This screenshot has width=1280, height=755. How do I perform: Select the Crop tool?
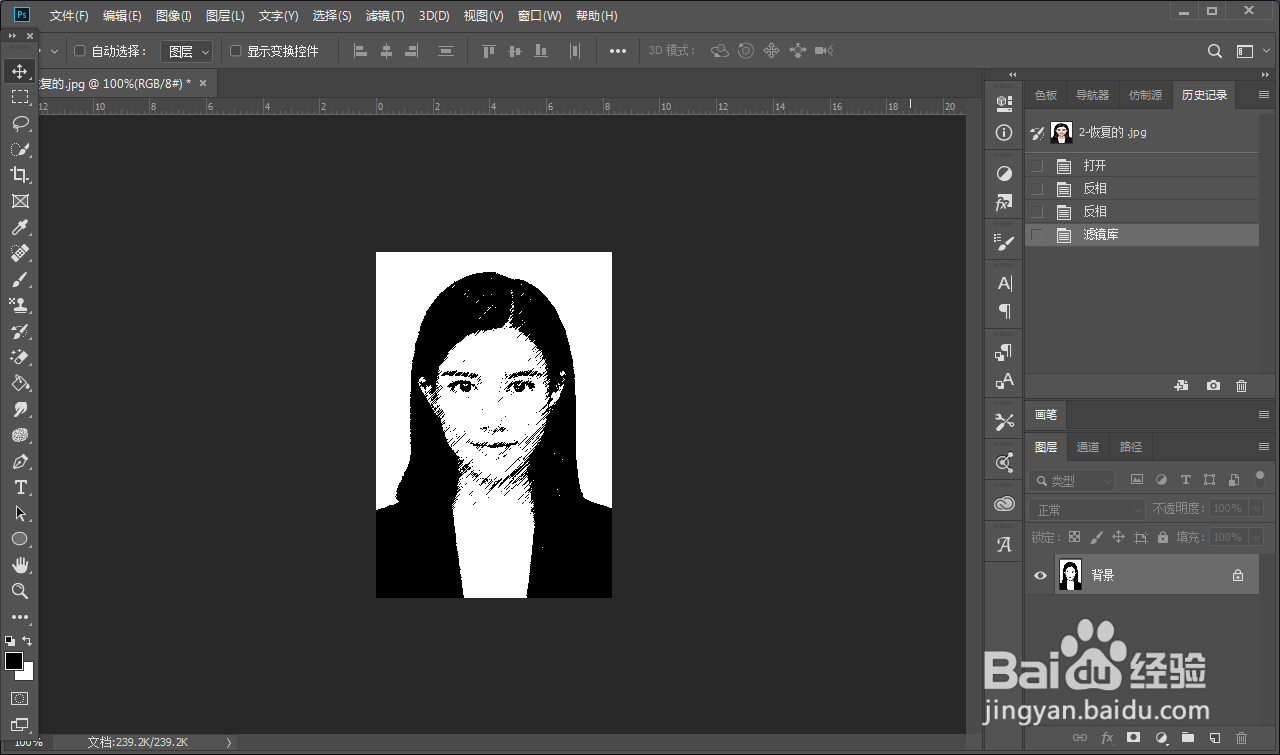coord(20,175)
